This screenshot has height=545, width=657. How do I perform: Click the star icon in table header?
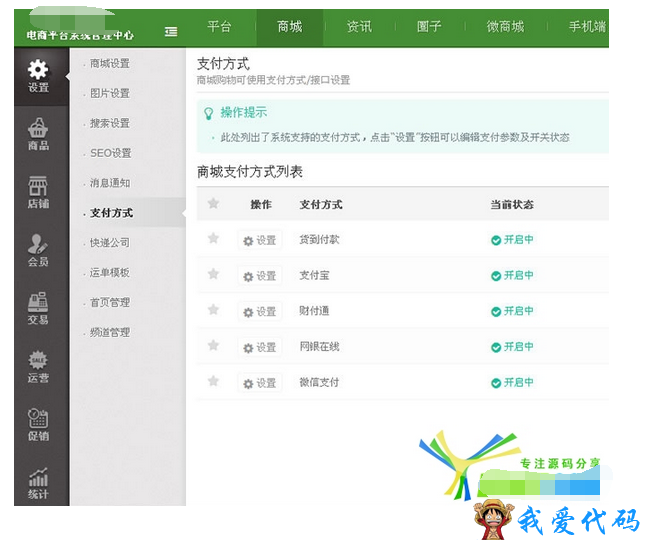tap(213, 204)
